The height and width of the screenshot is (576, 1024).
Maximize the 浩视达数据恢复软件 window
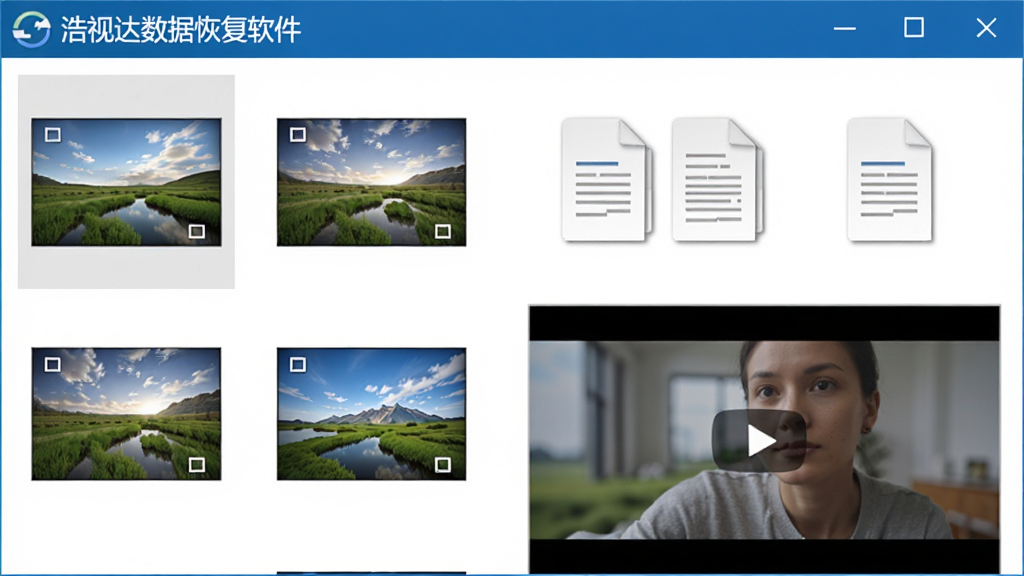tap(914, 27)
